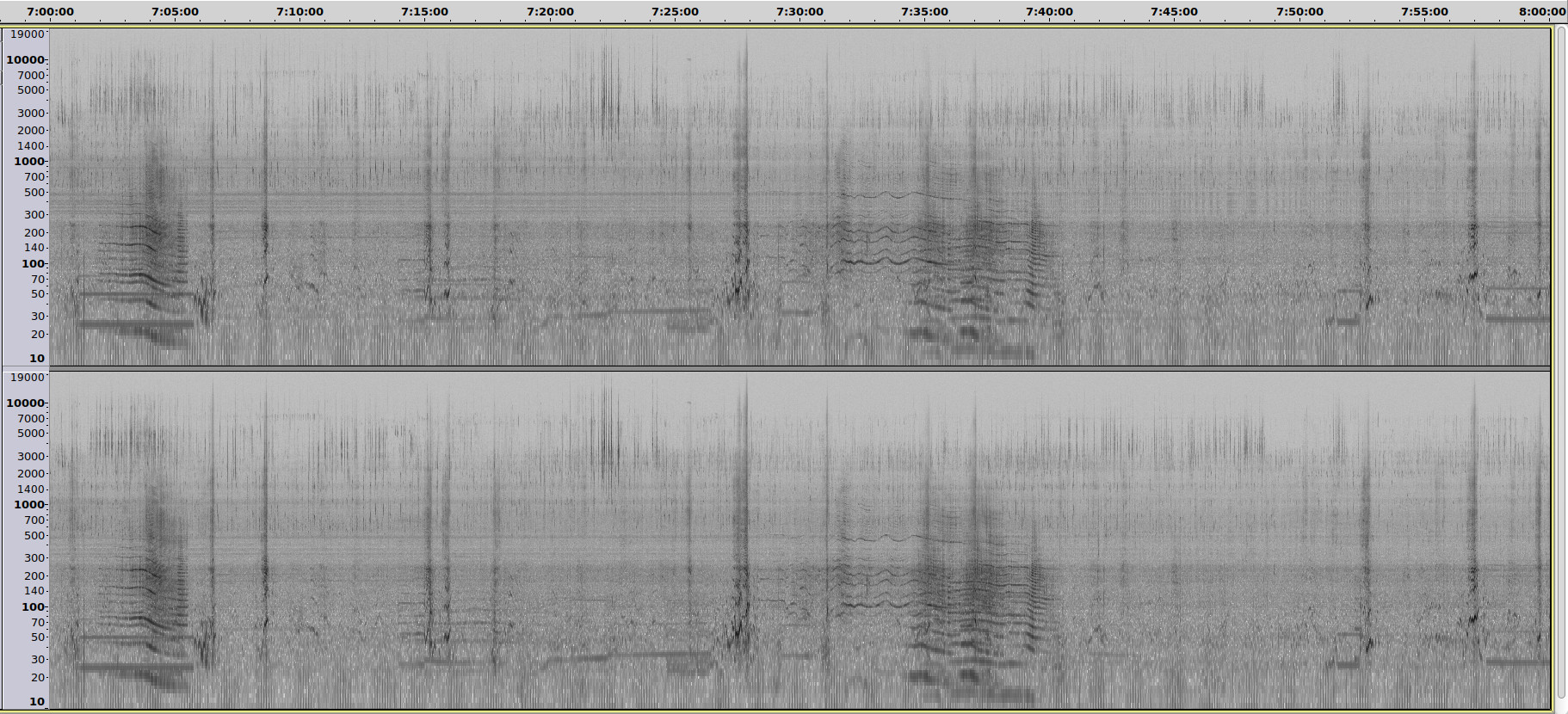The width and height of the screenshot is (1568, 714).
Task: Jump to 7:10:00 on the time ruler
Action: point(299,12)
